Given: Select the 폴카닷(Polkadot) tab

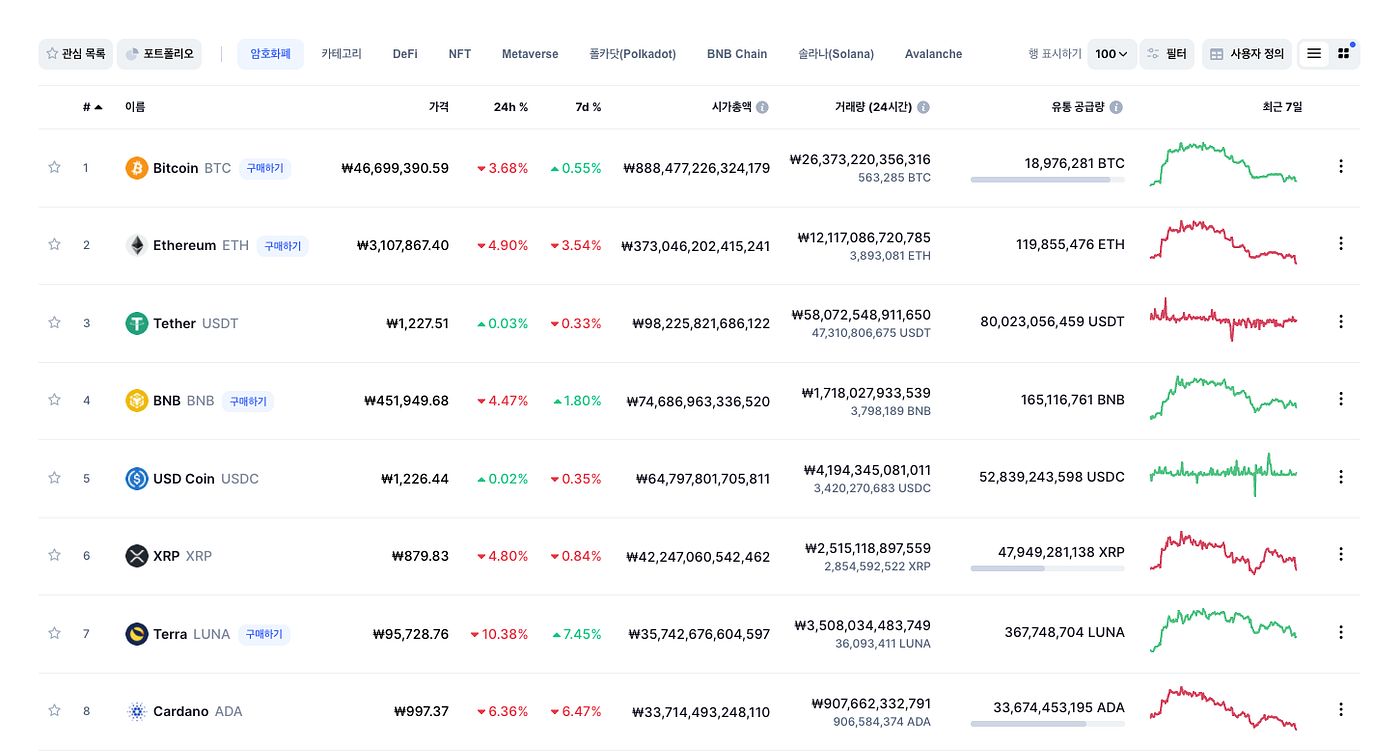Looking at the screenshot, I should click(633, 54).
